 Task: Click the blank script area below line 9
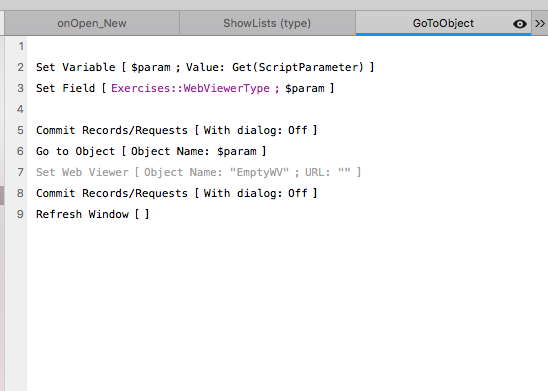pos(287,307)
